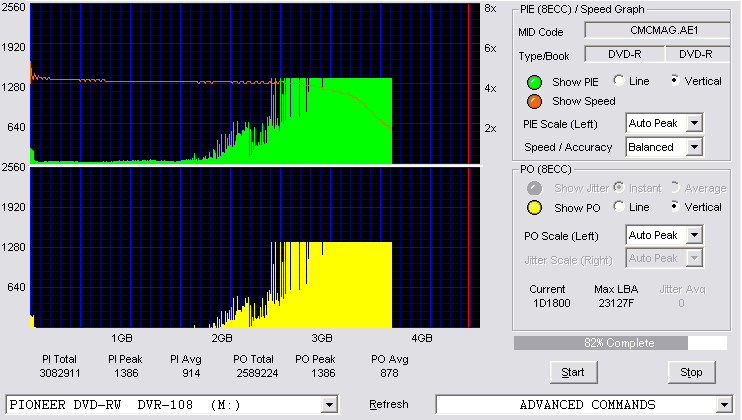742x420 pixels.
Task: Click the Refresh label
Action: pos(389,404)
